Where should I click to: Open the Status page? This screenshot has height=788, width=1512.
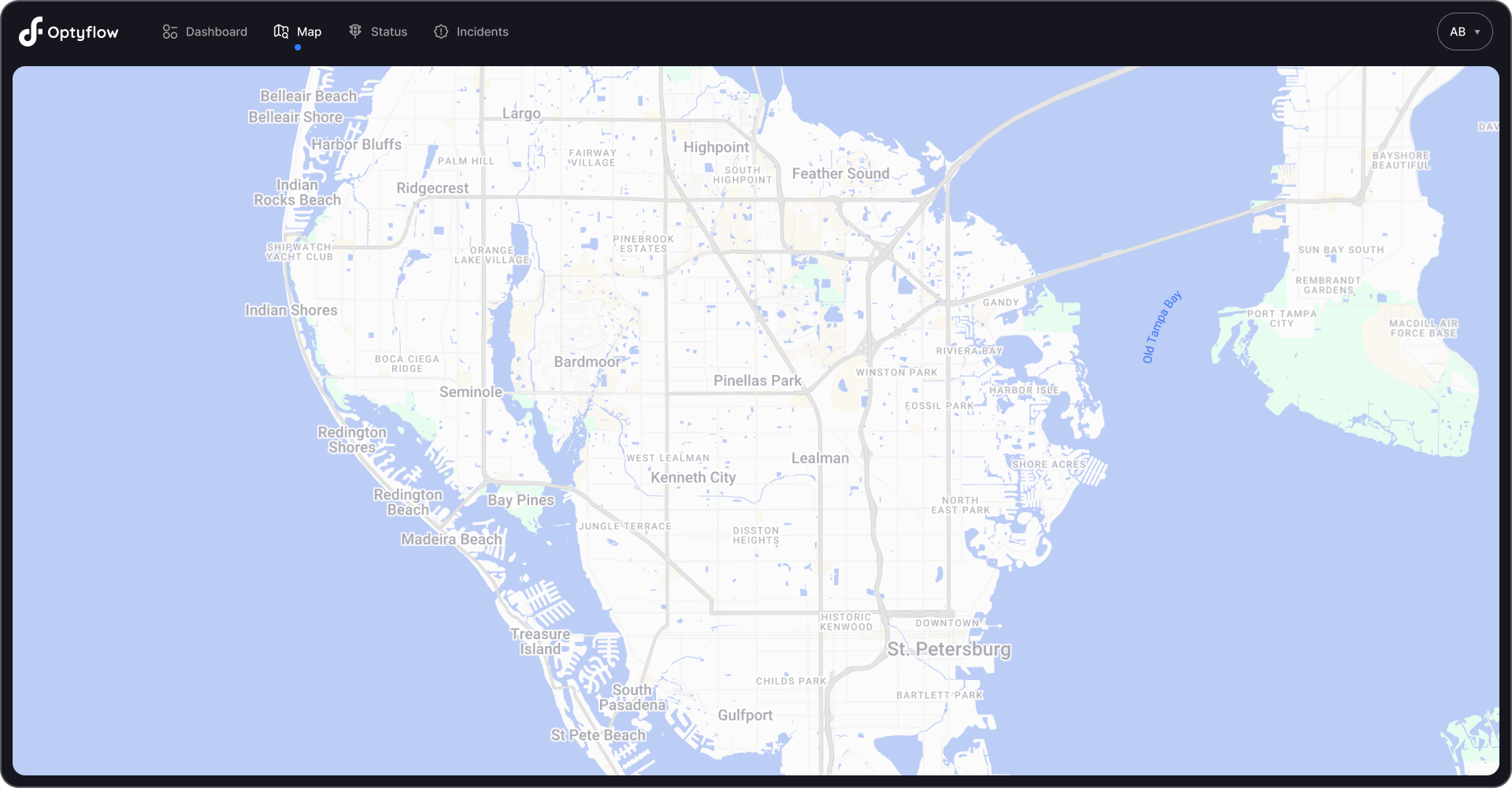pos(388,32)
